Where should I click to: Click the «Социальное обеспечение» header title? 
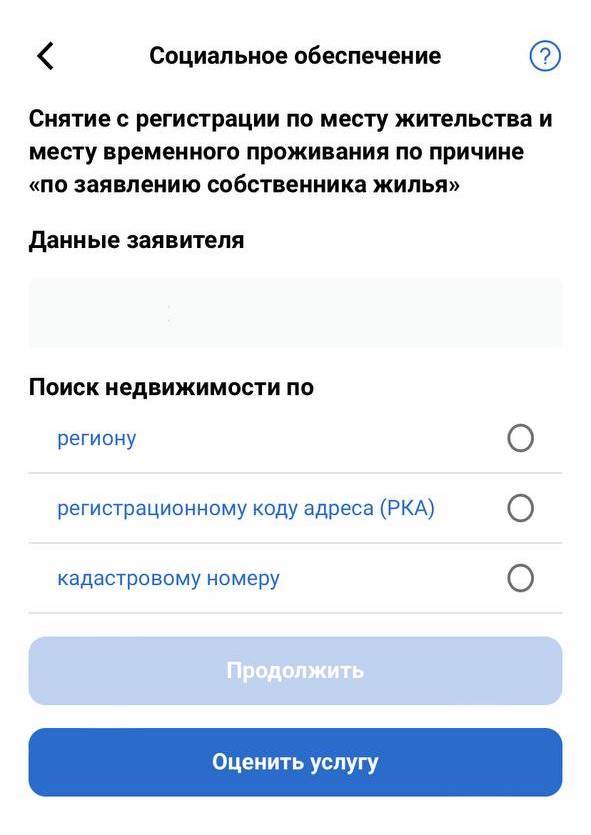(295, 56)
